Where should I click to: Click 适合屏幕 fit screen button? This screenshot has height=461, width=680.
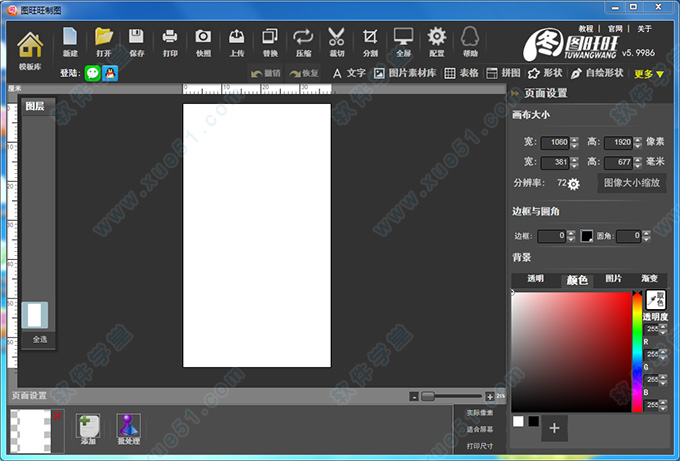pyautogui.click(x=479, y=428)
